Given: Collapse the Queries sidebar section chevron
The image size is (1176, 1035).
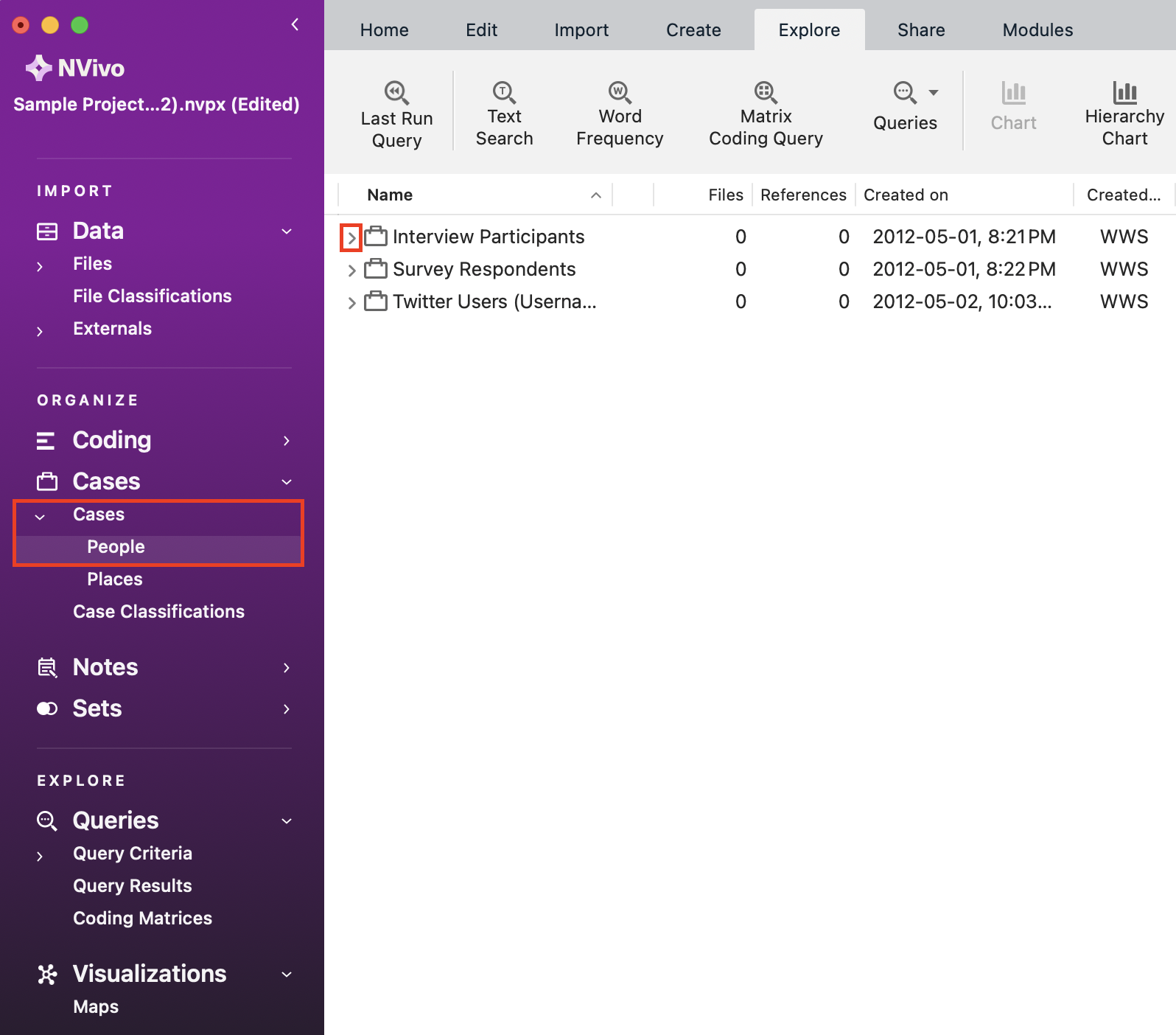Looking at the screenshot, I should (287, 821).
